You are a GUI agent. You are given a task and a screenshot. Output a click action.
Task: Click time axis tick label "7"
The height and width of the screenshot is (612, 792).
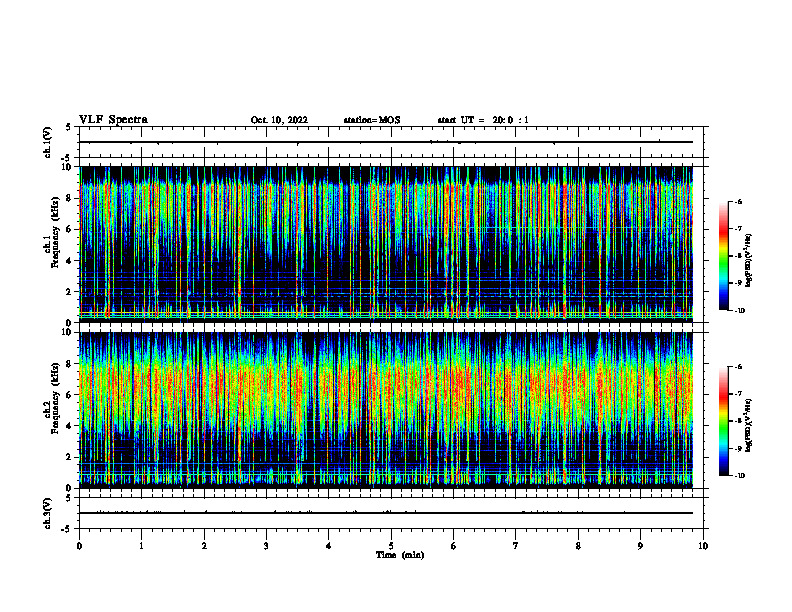pyautogui.click(x=516, y=546)
